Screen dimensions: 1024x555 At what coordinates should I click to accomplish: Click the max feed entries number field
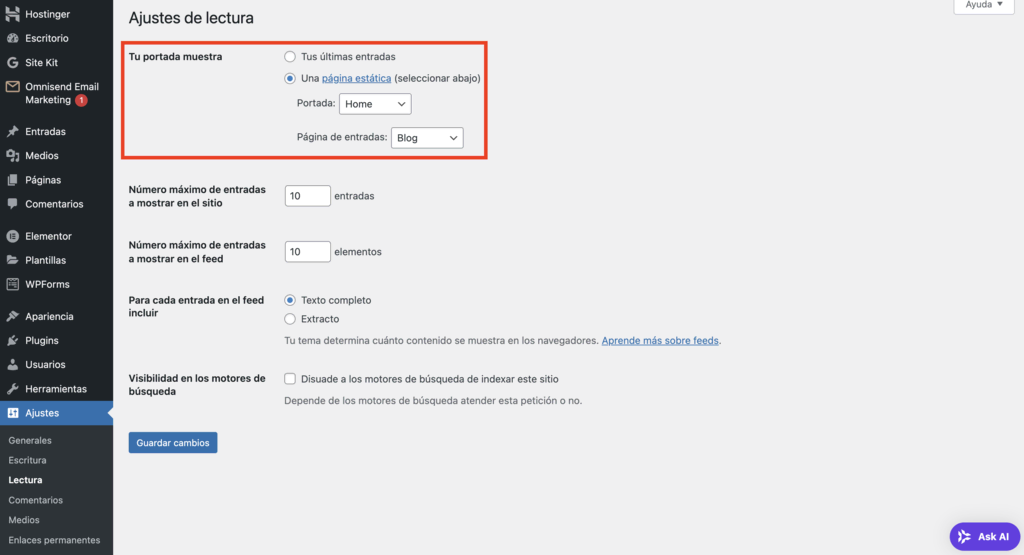point(308,251)
